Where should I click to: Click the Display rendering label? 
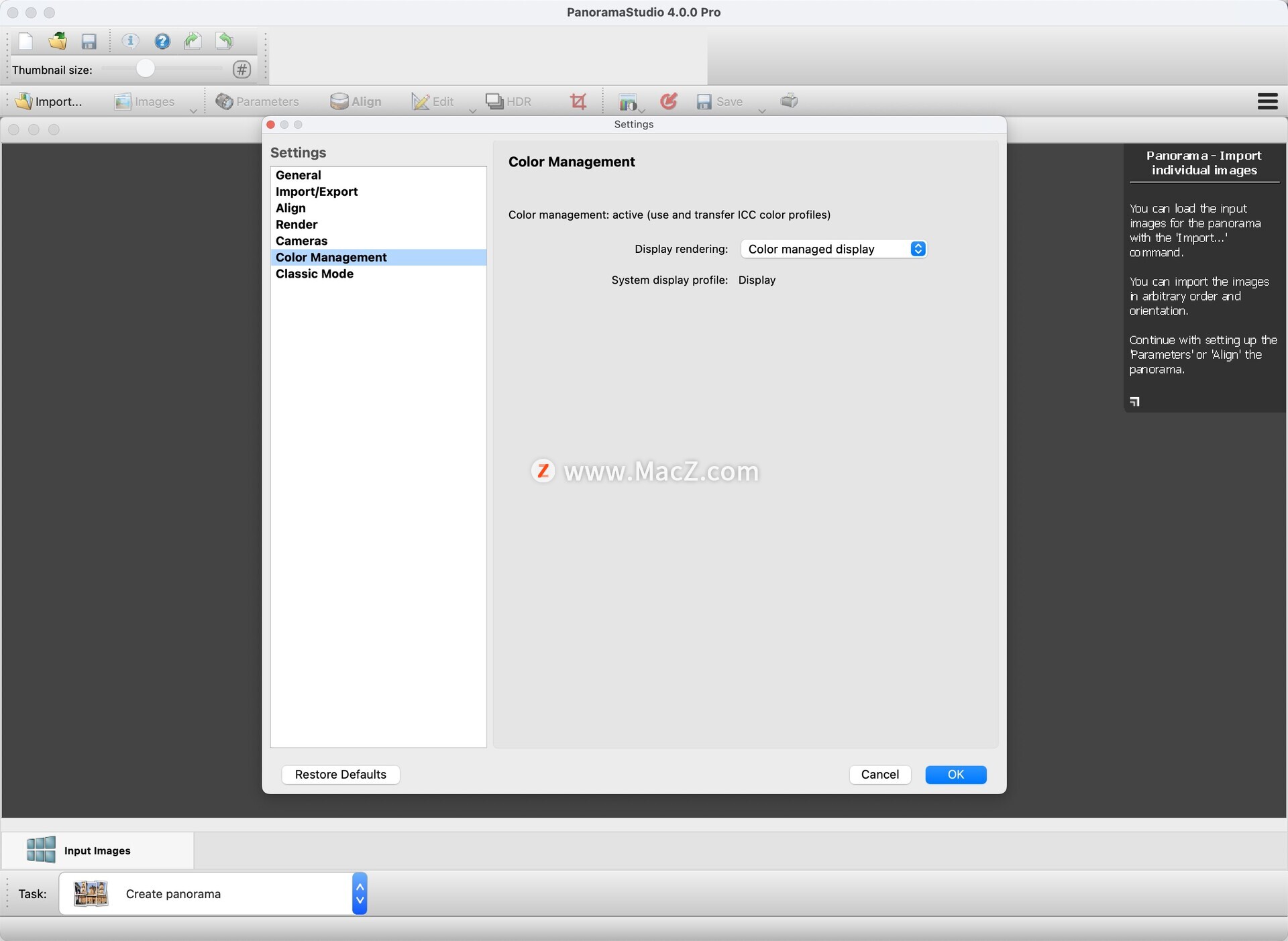point(681,249)
